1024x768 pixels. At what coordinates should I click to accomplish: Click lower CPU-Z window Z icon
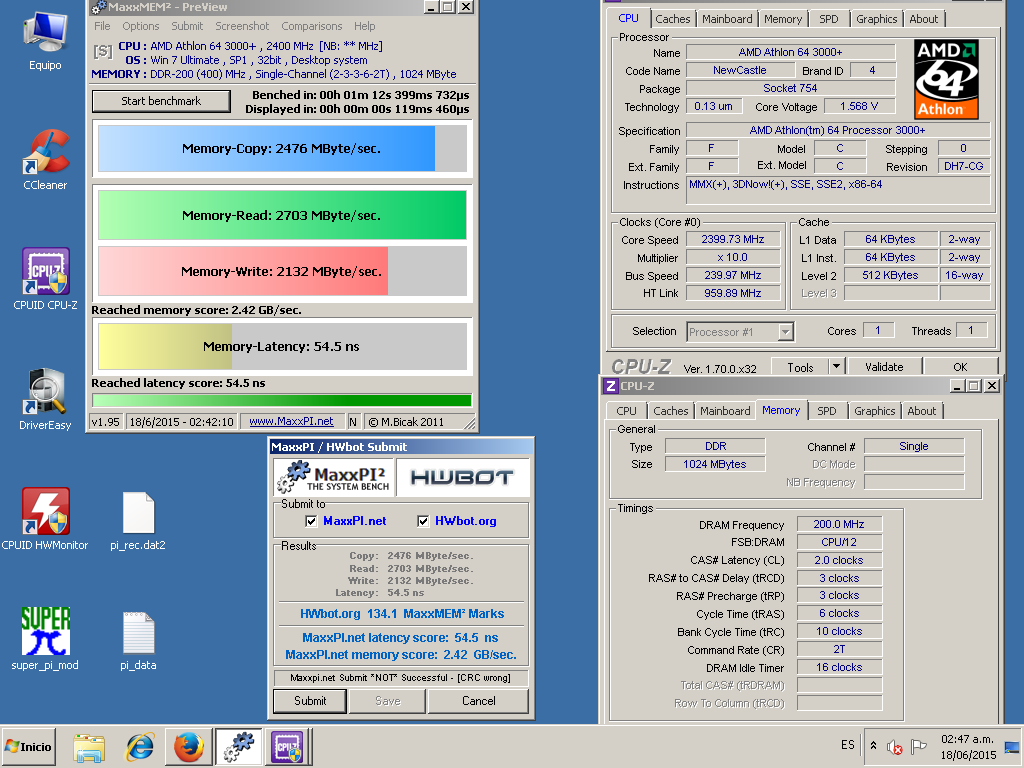(611, 386)
